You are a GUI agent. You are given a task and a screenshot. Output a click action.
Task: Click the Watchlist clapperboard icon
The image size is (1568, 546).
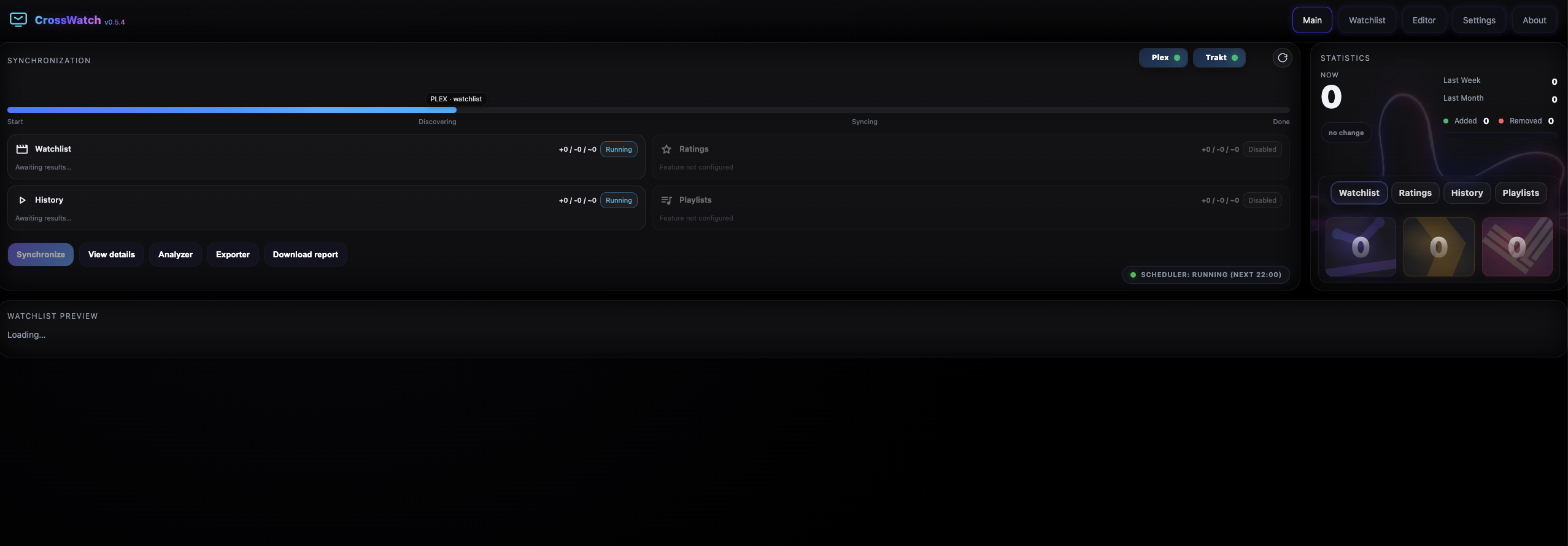[x=22, y=149]
